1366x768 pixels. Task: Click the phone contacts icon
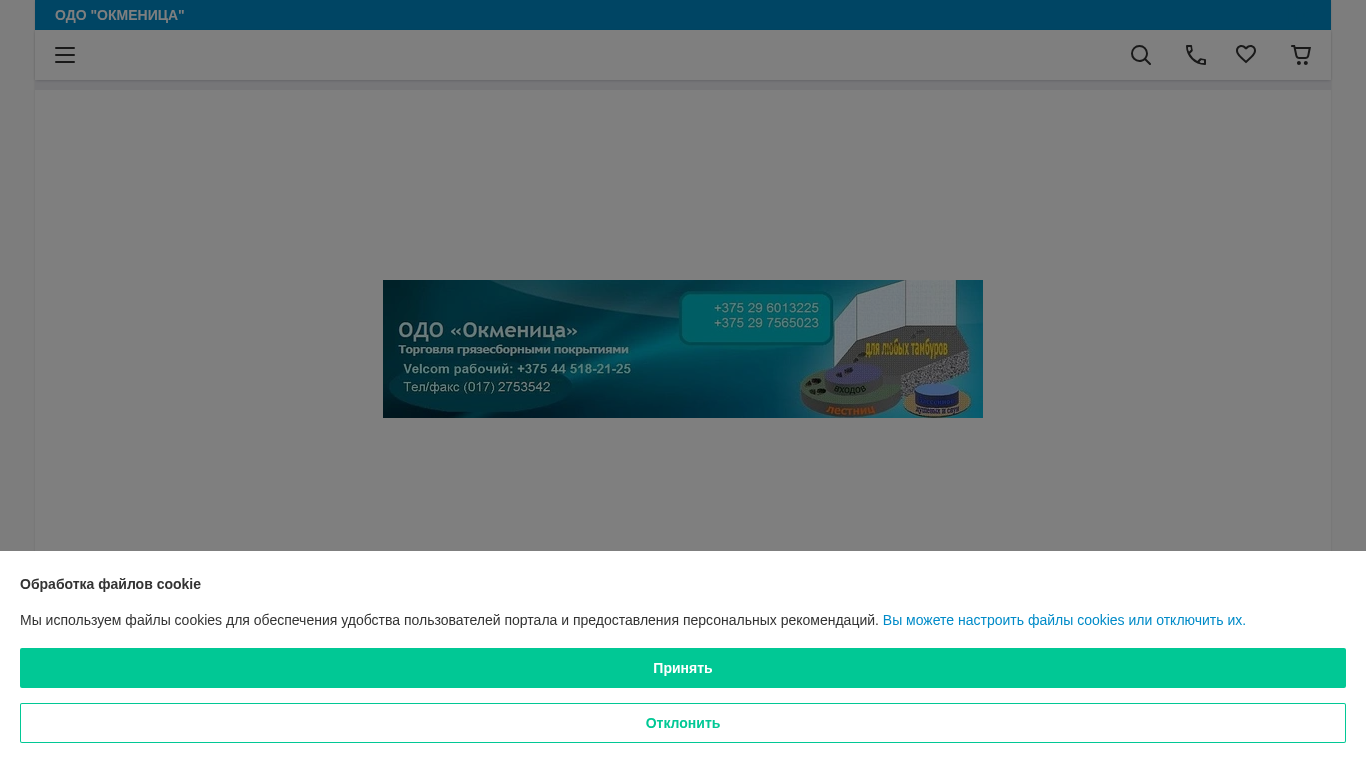click(1196, 55)
